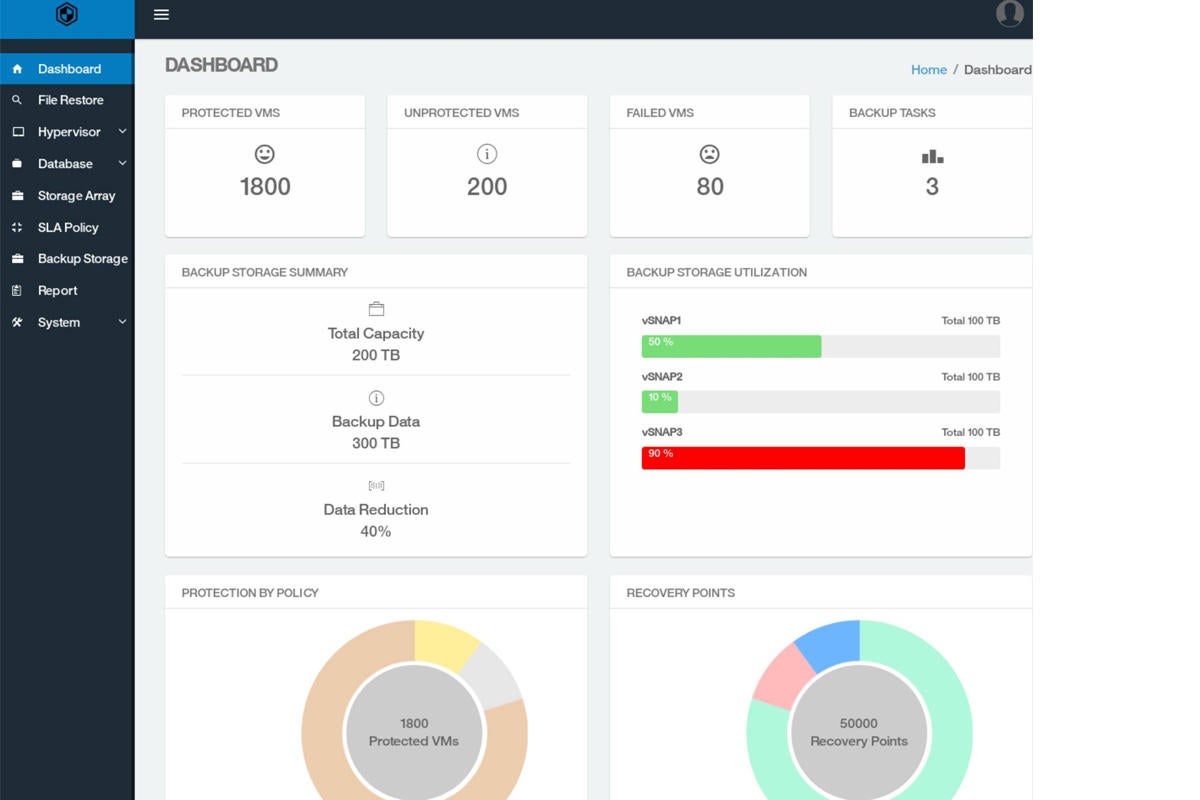Viewport: 1200px width, 800px height.
Task: Click the bar chart icon on Backup Tasks
Action: point(932,156)
